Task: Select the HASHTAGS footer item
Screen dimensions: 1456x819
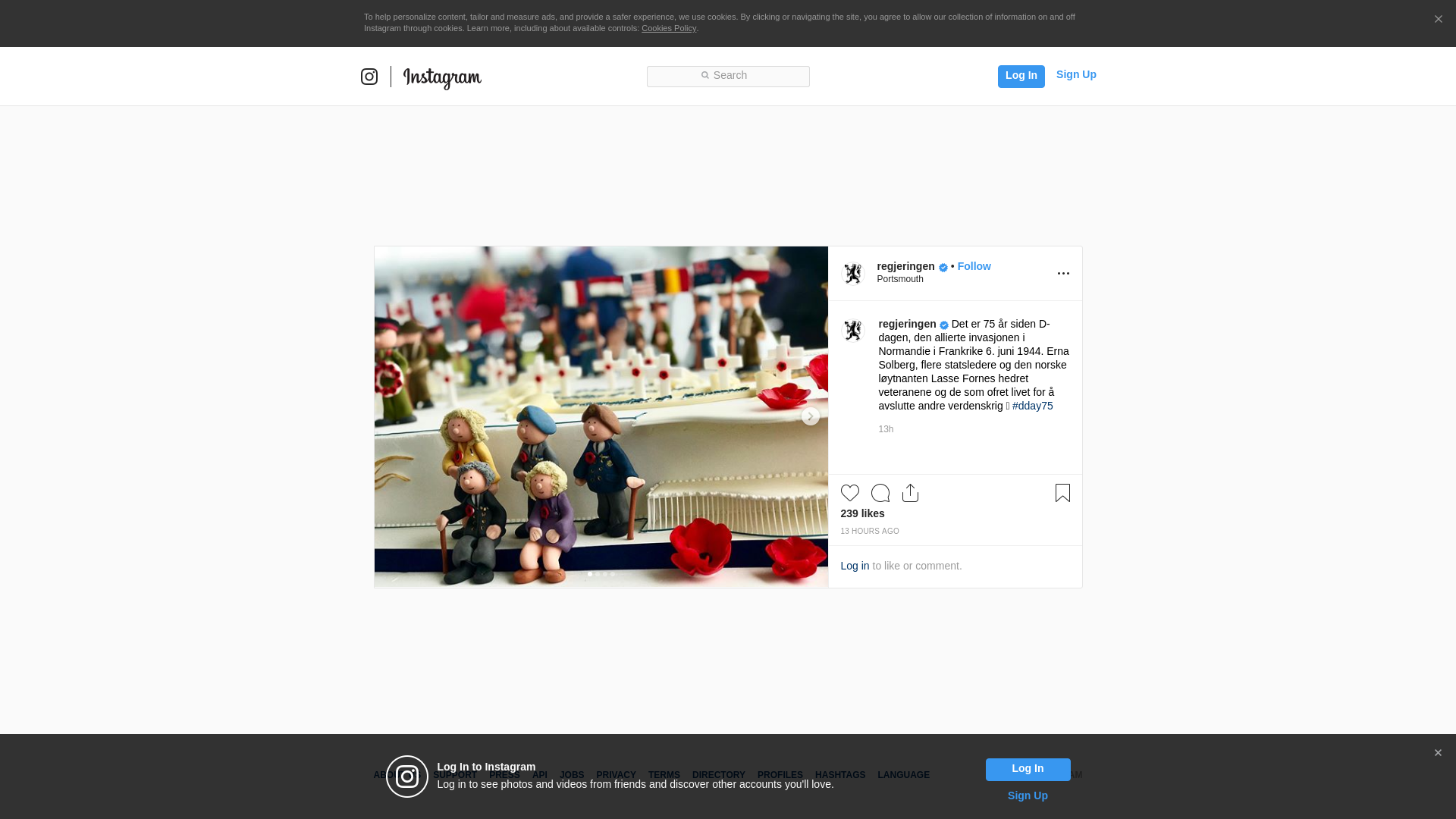Action: point(839,775)
